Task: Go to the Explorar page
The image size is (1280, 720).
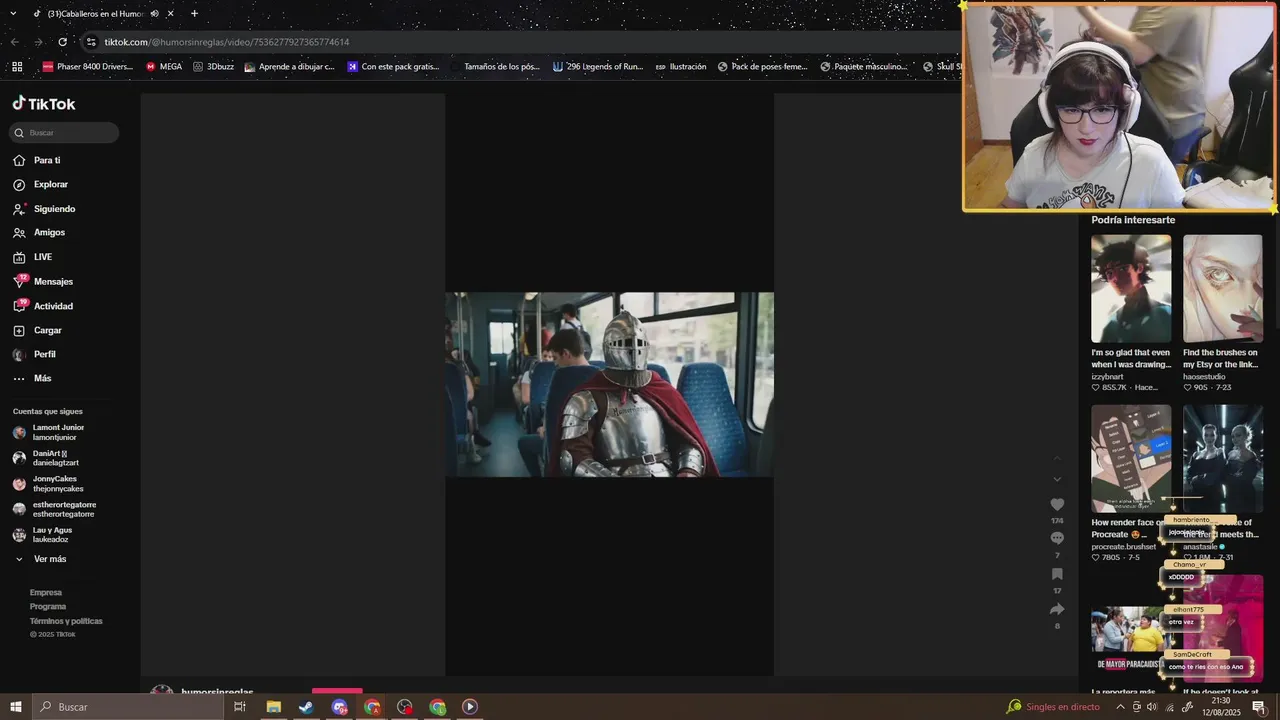Action: [41, 184]
